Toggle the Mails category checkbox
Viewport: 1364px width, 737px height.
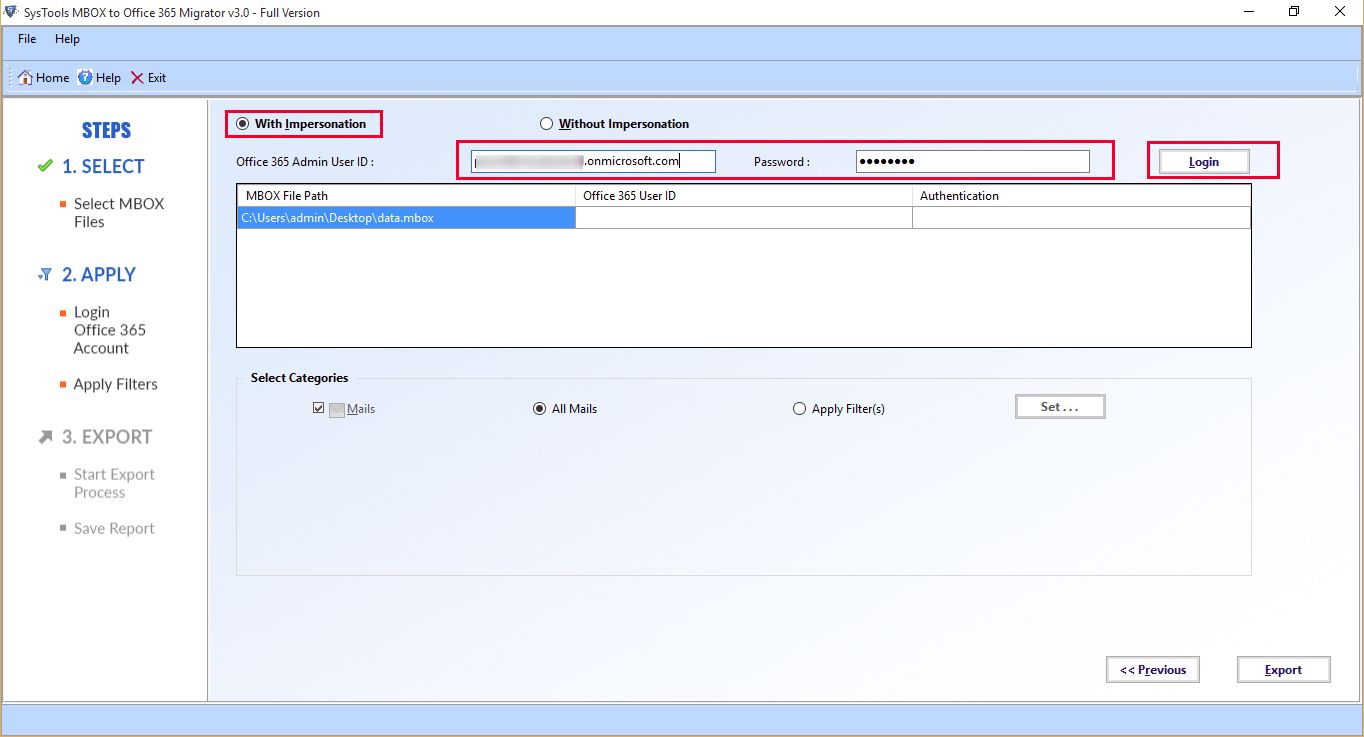(319, 409)
